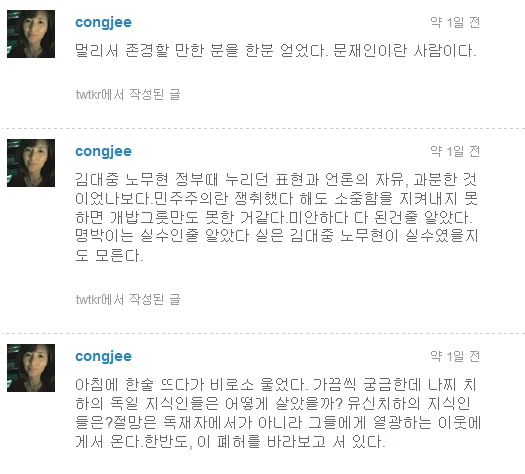This screenshot has width=525, height=474.
Task: Select the tweet text starting 멀리서 존경할 만한
Action: point(276,51)
